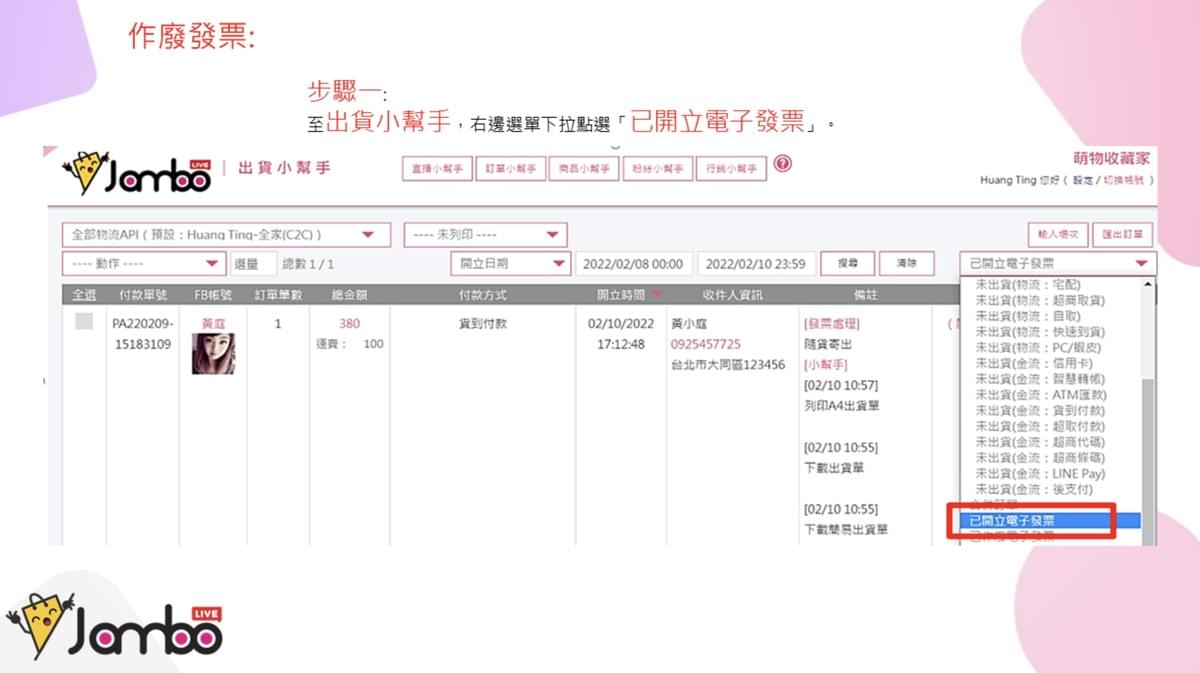Select 未出貨(金流：LINE Pay) option
The height and width of the screenshot is (673, 1200).
pos(1039,474)
